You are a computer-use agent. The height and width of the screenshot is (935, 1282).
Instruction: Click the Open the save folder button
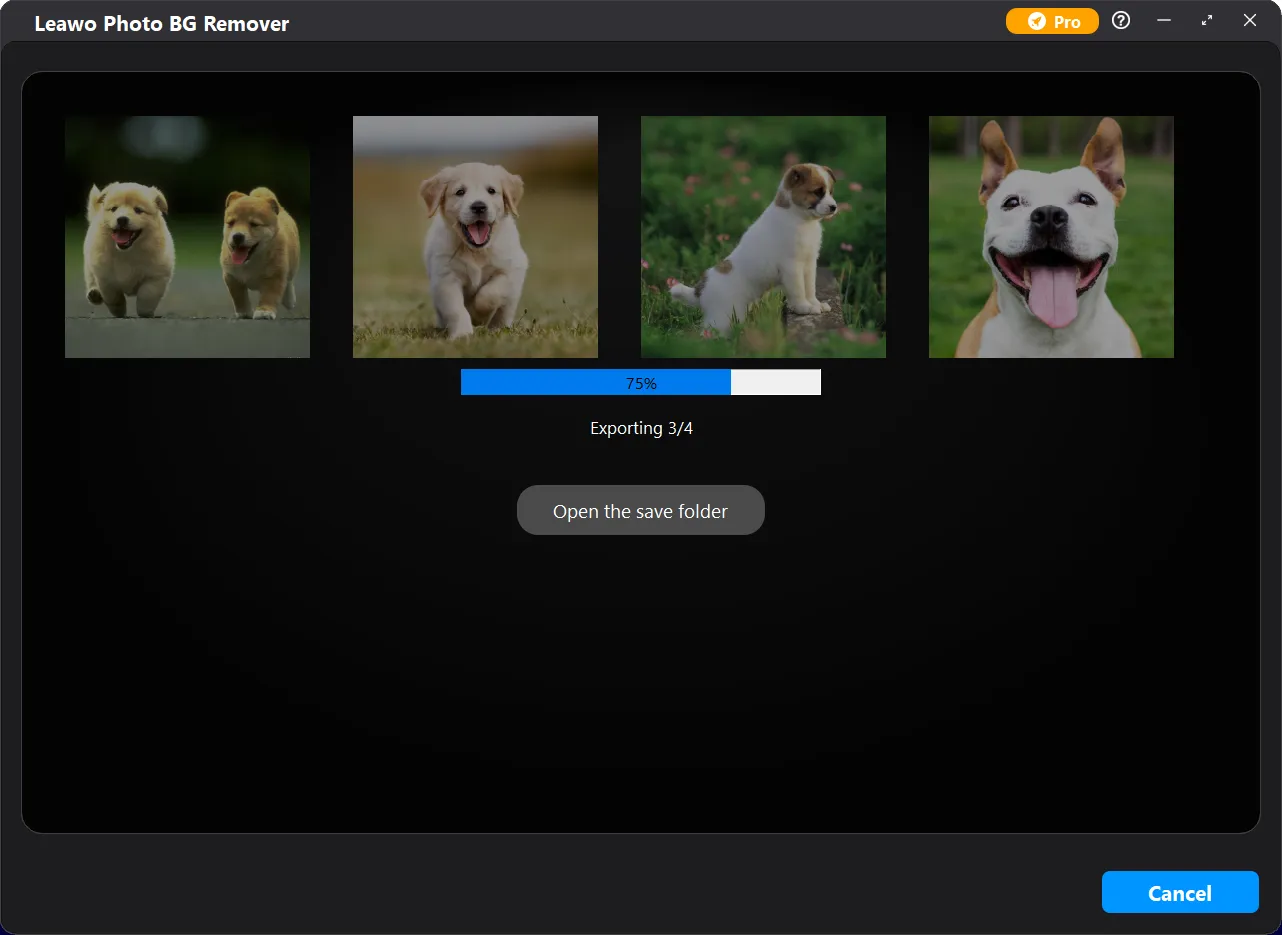point(641,511)
